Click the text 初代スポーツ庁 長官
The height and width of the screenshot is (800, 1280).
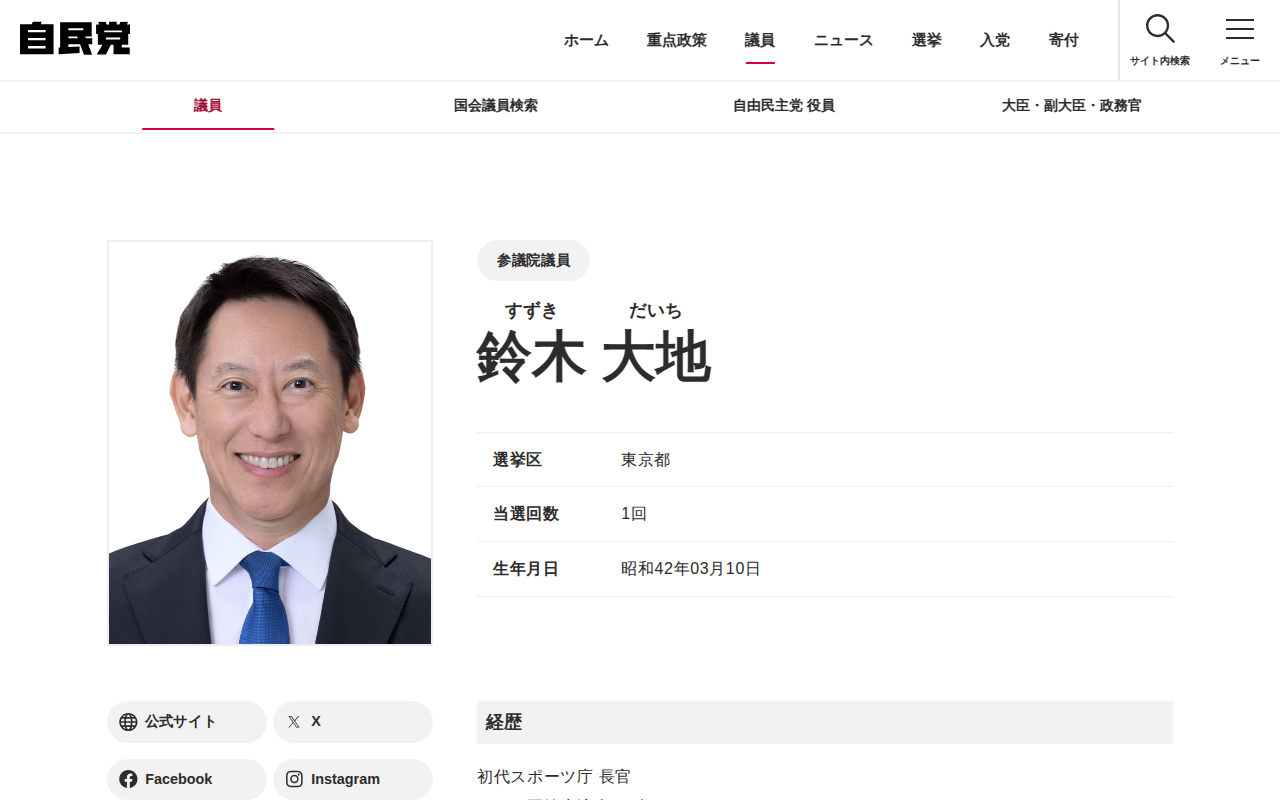[554, 777]
